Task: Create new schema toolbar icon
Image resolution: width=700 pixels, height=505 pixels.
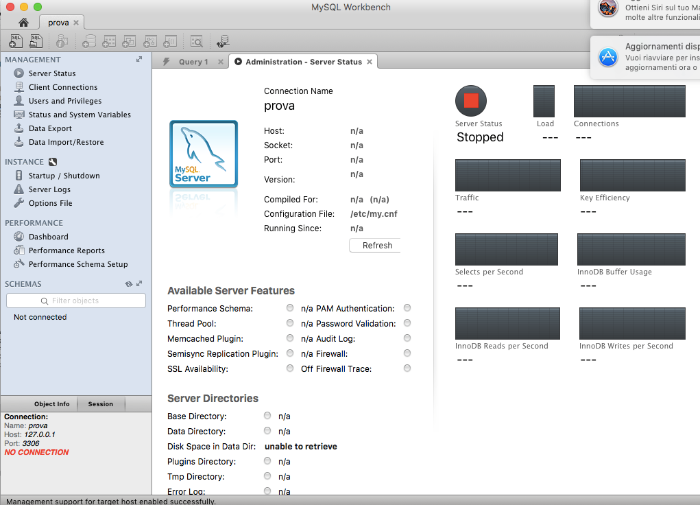Action: (x=89, y=42)
